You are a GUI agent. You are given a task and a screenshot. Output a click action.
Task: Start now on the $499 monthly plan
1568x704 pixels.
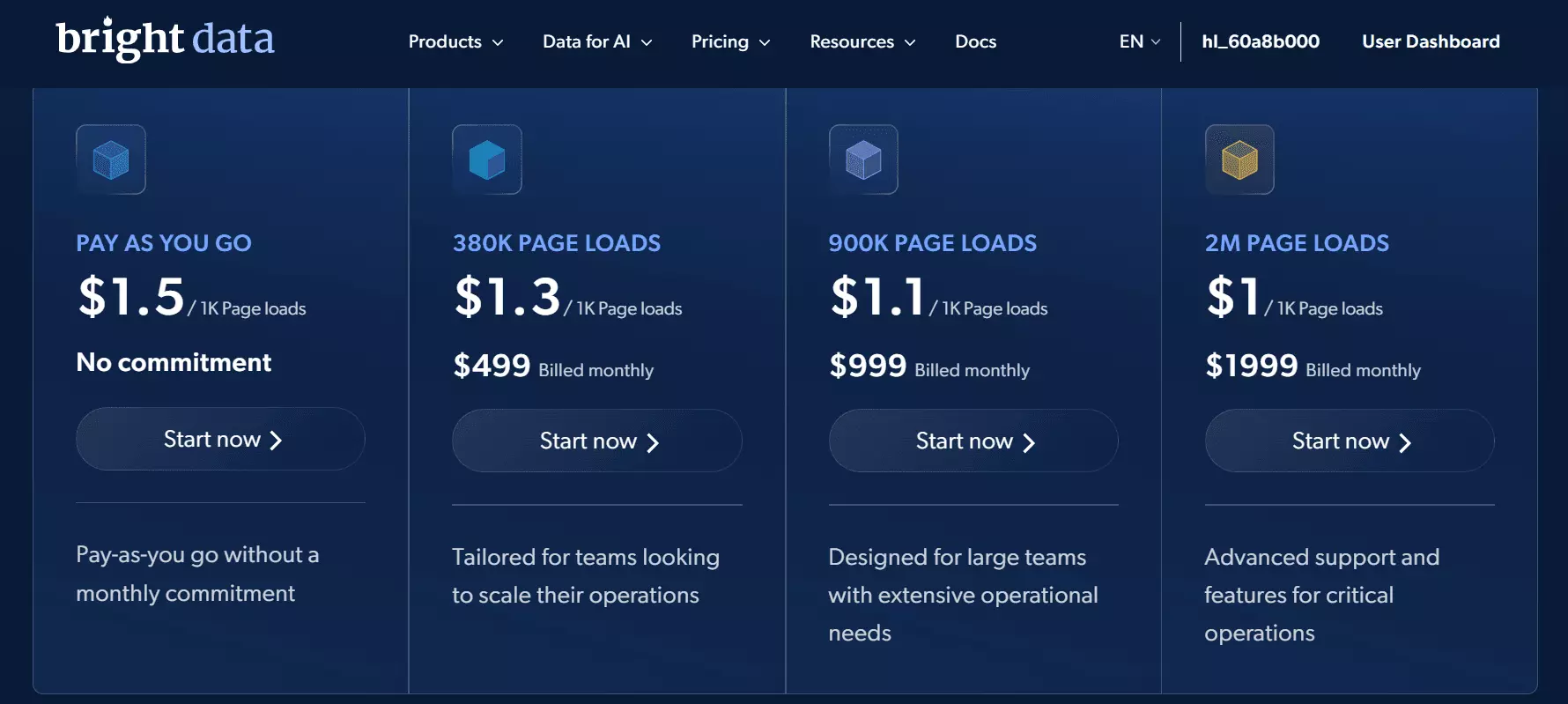(596, 441)
